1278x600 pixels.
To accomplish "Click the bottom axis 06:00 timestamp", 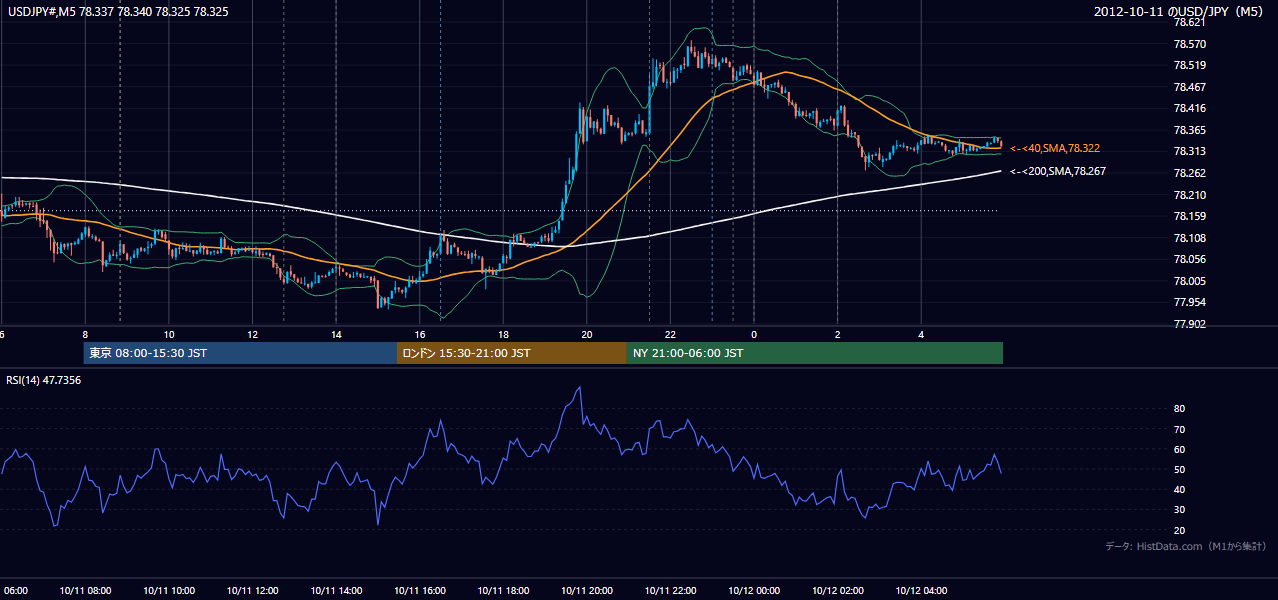I will [x=14, y=590].
